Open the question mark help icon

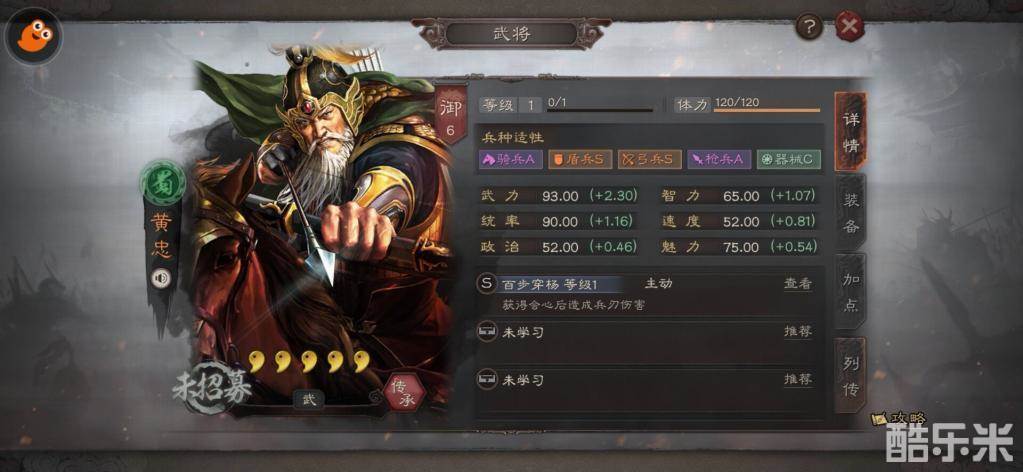pyautogui.click(x=810, y=27)
